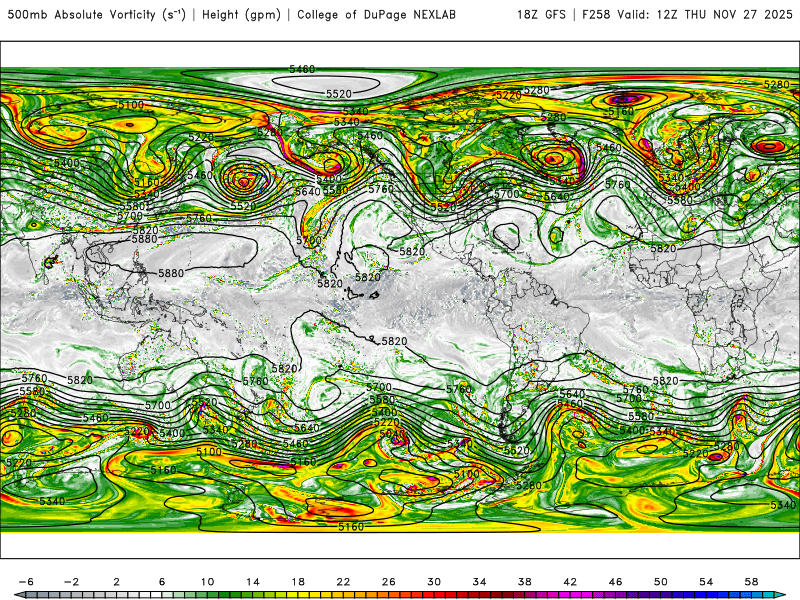Image resolution: width=800 pixels, height=600 pixels.
Task: Pick the yellow swatch below the 18 label
Action: [304, 595]
